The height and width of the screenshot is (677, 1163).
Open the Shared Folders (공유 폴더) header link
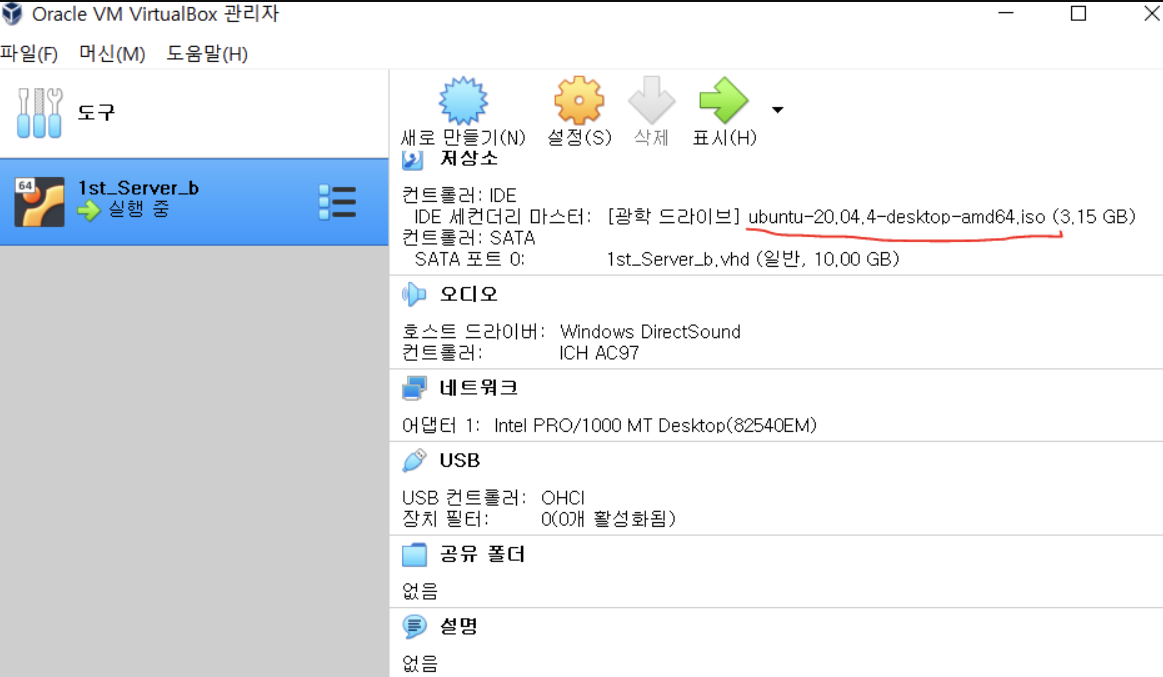(x=482, y=554)
